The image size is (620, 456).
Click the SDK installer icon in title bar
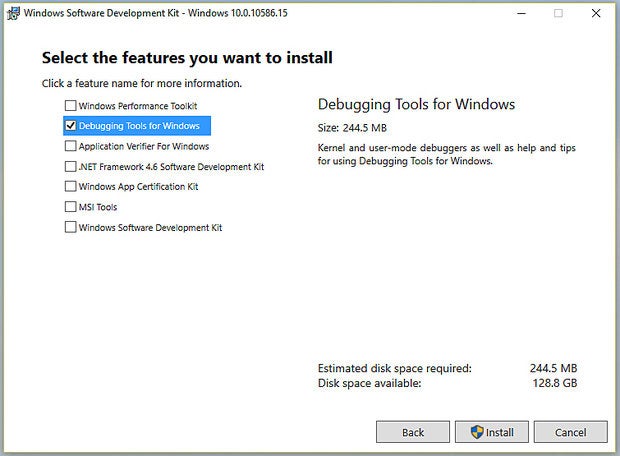tap(13, 13)
